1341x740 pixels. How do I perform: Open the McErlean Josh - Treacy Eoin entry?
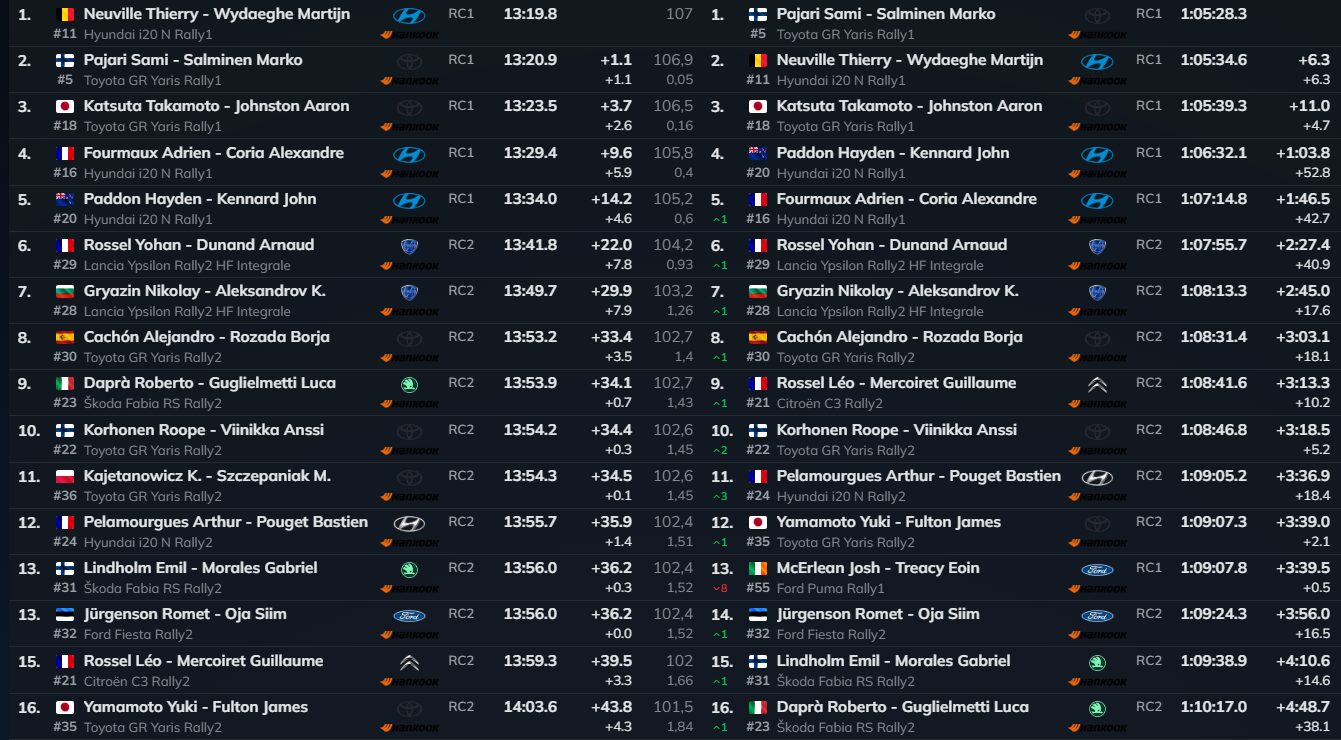(878, 568)
